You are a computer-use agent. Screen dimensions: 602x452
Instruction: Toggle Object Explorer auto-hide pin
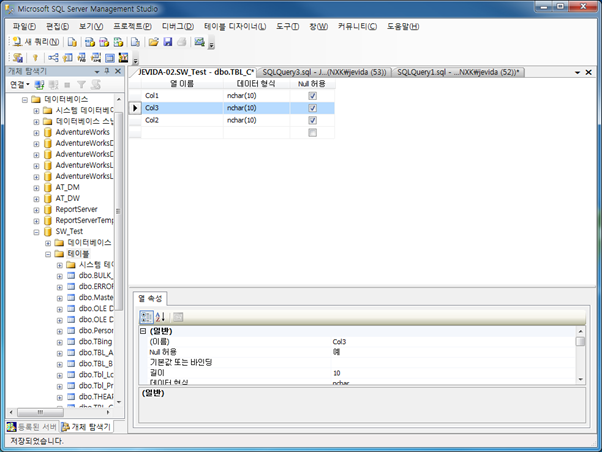[x=107, y=71]
